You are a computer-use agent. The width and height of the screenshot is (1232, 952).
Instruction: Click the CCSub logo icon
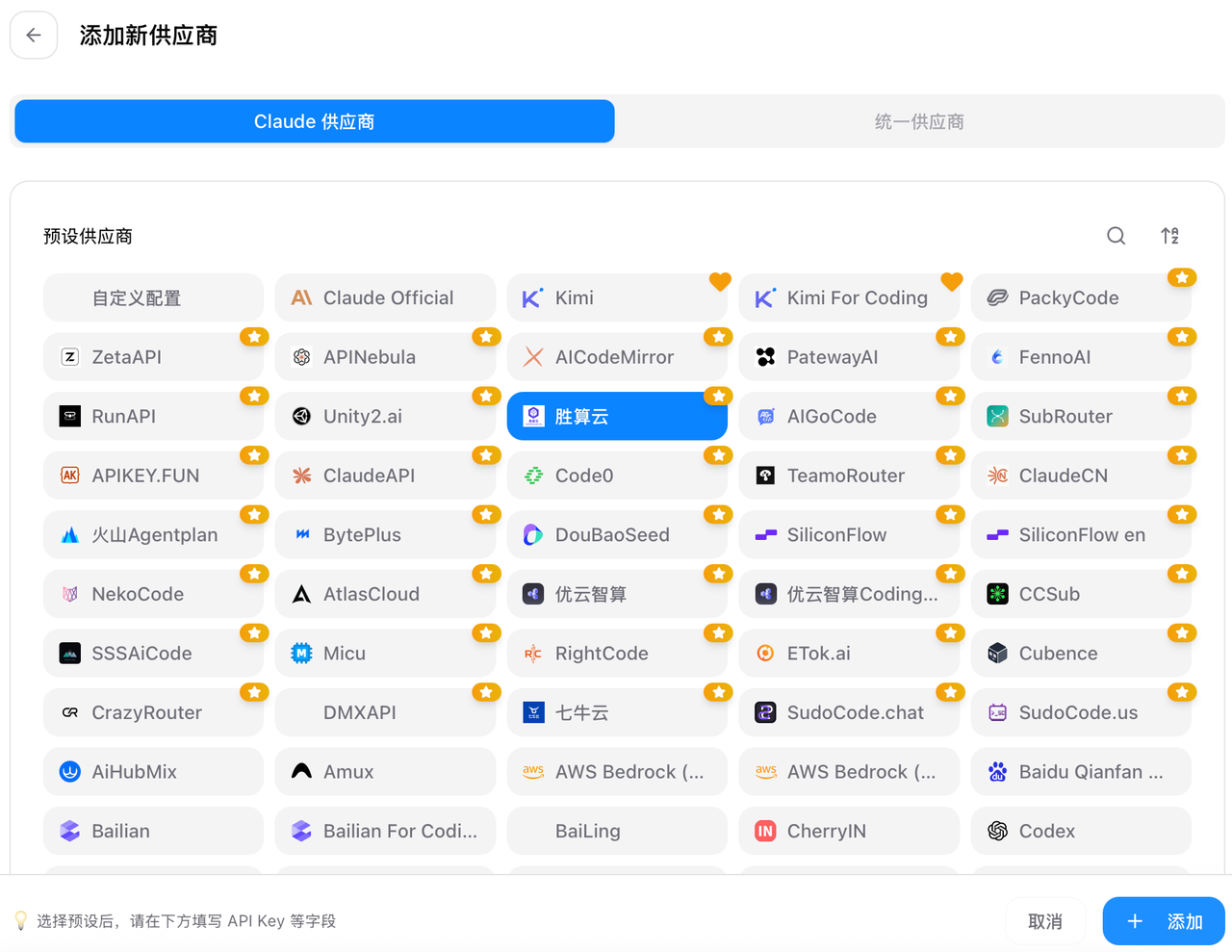coord(998,594)
